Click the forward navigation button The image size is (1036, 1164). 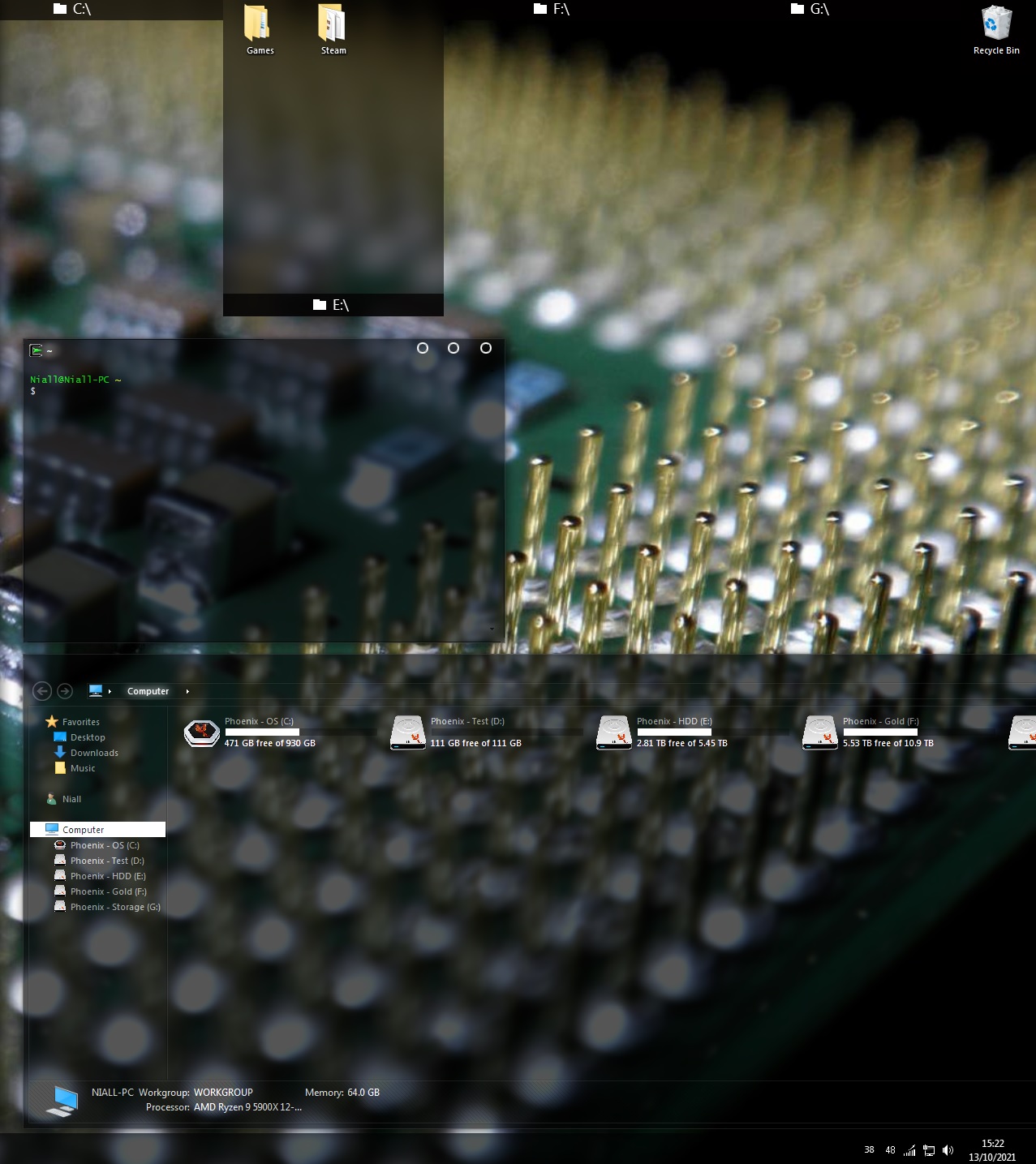66,691
